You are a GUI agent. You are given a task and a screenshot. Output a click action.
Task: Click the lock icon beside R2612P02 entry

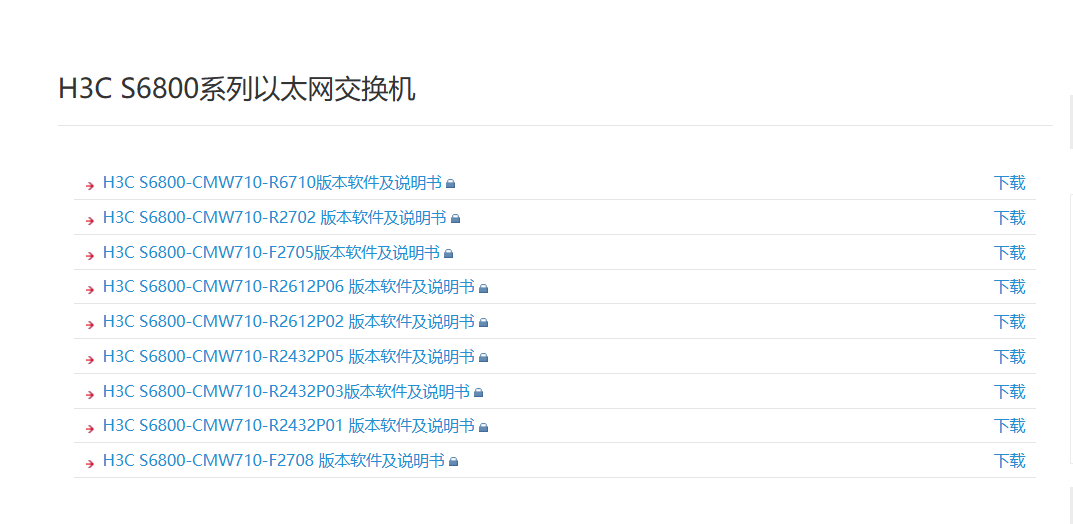pos(483,323)
